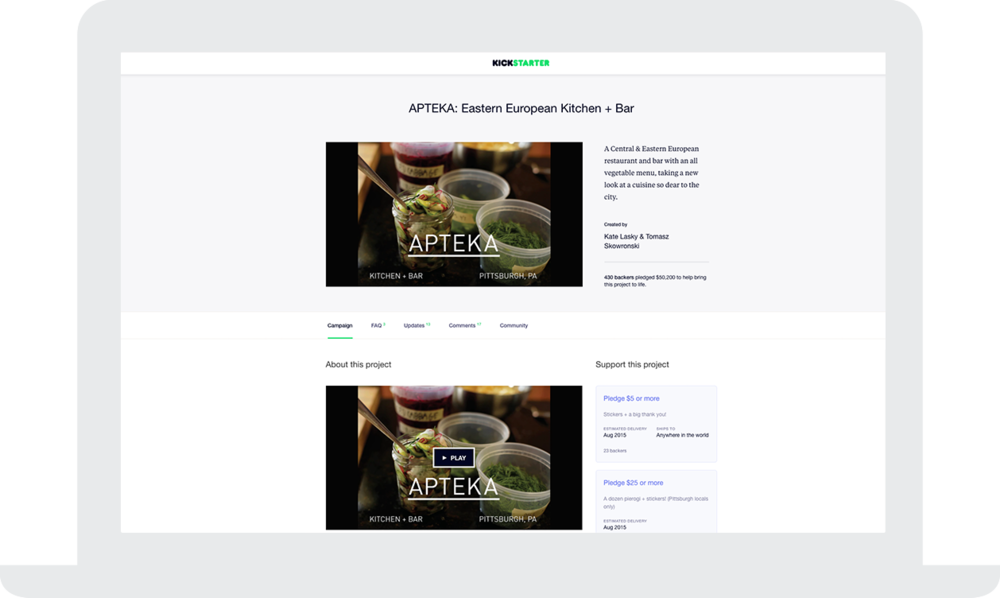This screenshot has width=1000, height=598.
Task: Open the Campaign tab
Action: click(340, 325)
